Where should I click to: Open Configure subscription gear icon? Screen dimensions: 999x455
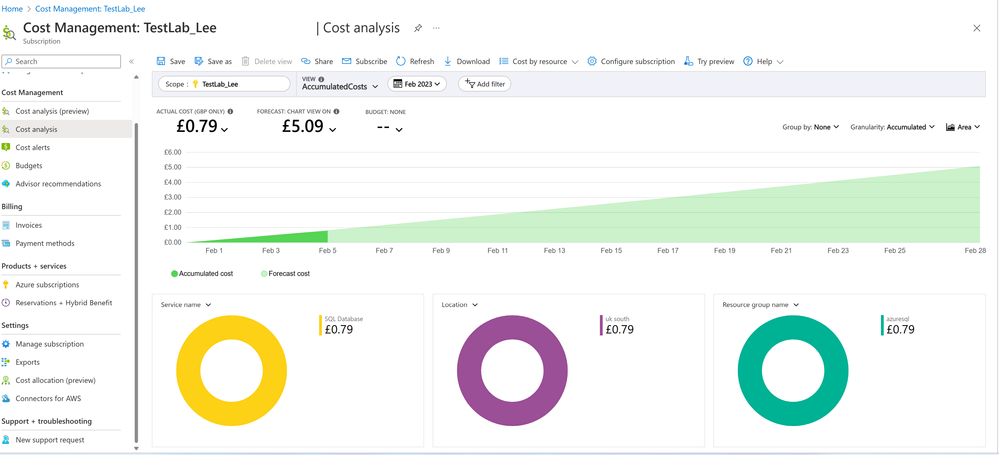(x=592, y=62)
